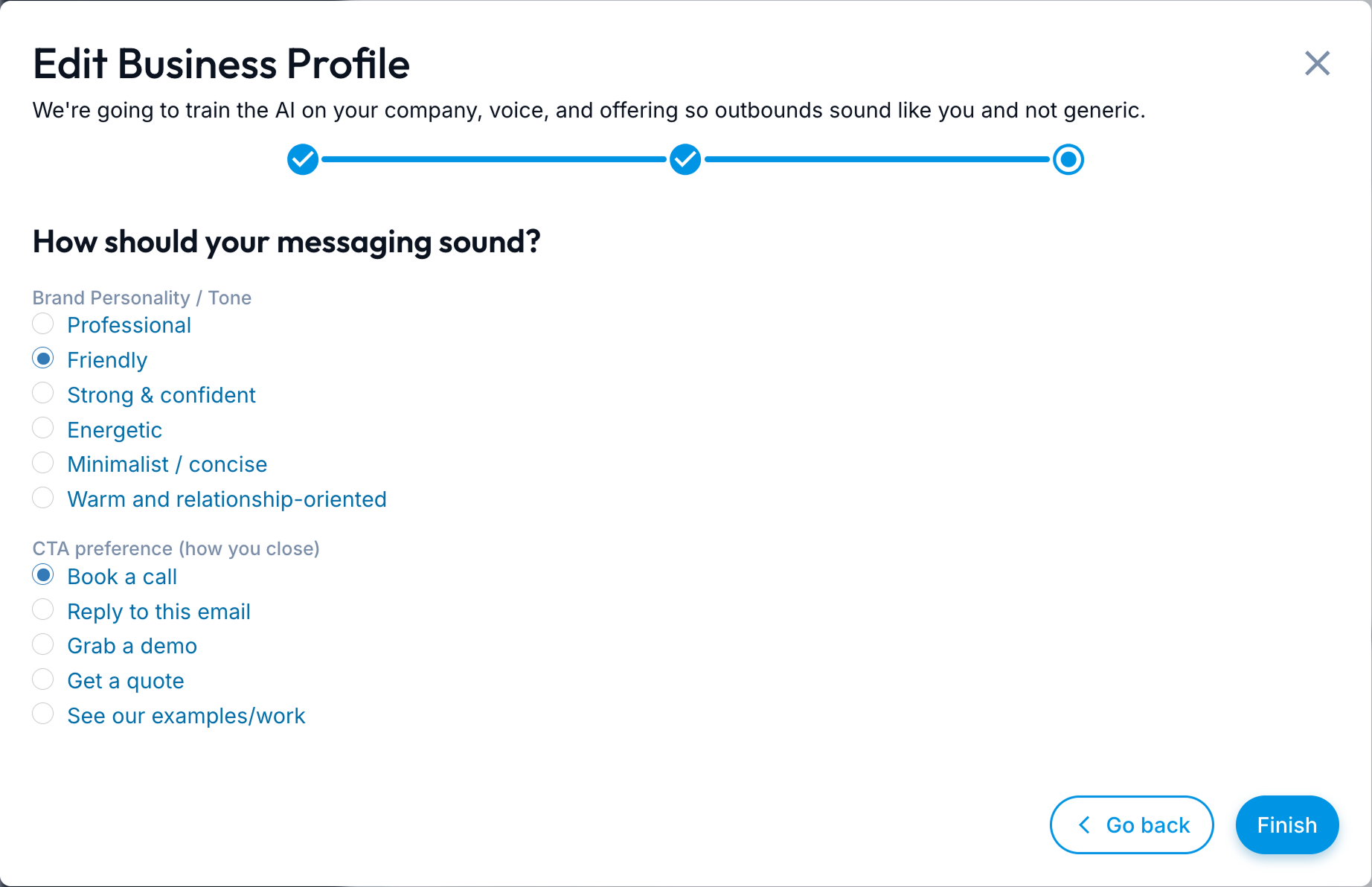Click the second completed step checkmark
The height and width of the screenshot is (887, 1372).
685,159
